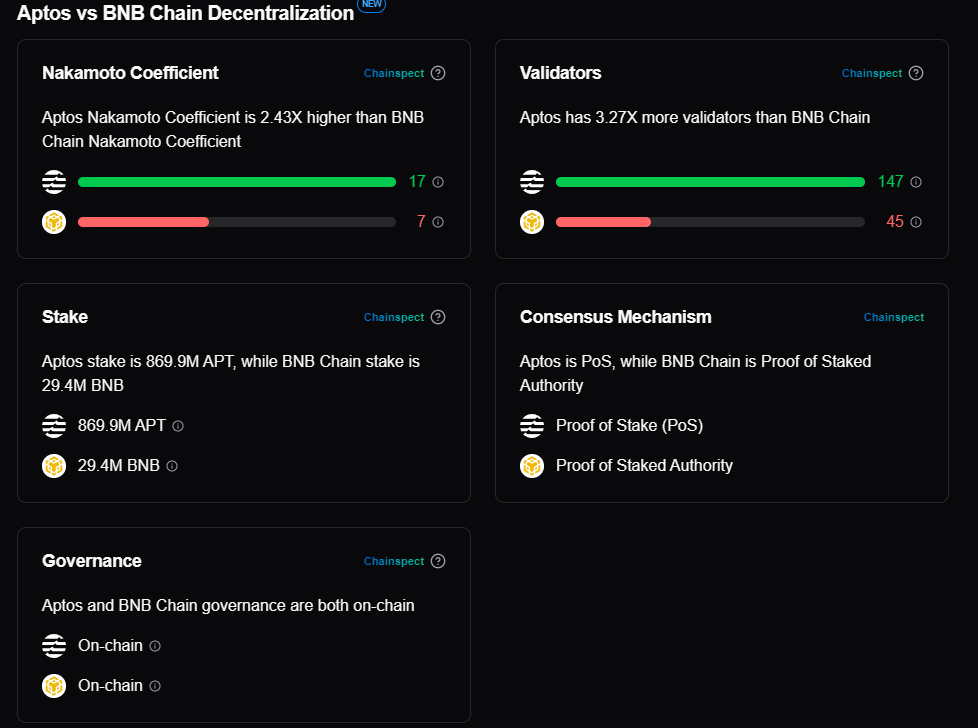Click BNB Chain On-chain governance label
978x728 pixels.
[x=110, y=686]
